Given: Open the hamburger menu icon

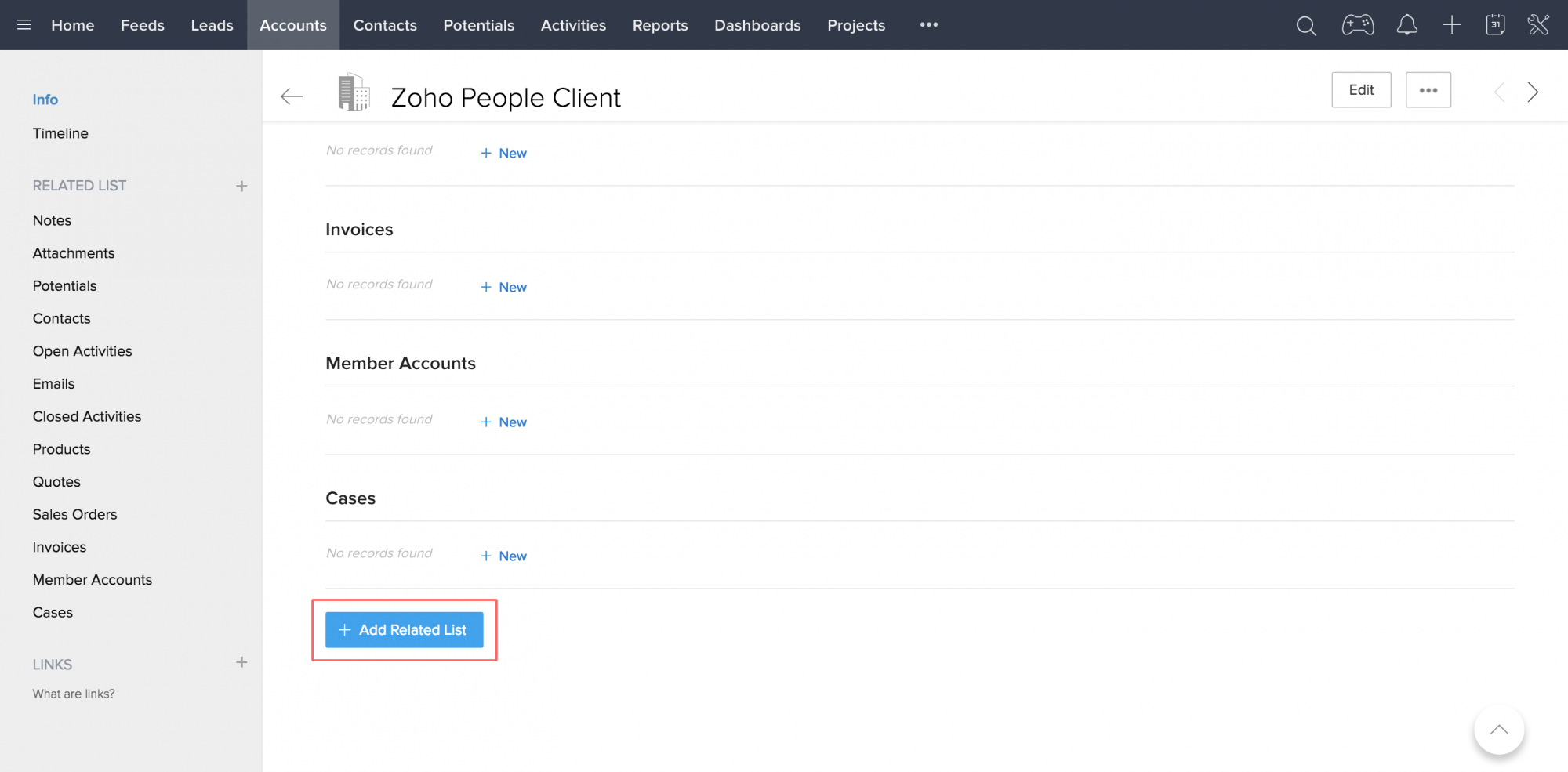Looking at the screenshot, I should pyautogui.click(x=24, y=25).
